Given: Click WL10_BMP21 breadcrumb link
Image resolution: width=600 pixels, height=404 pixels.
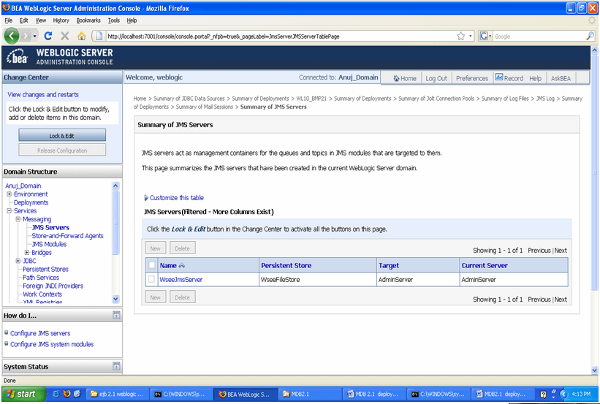Looking at the screenshot, I should point(311,98).
